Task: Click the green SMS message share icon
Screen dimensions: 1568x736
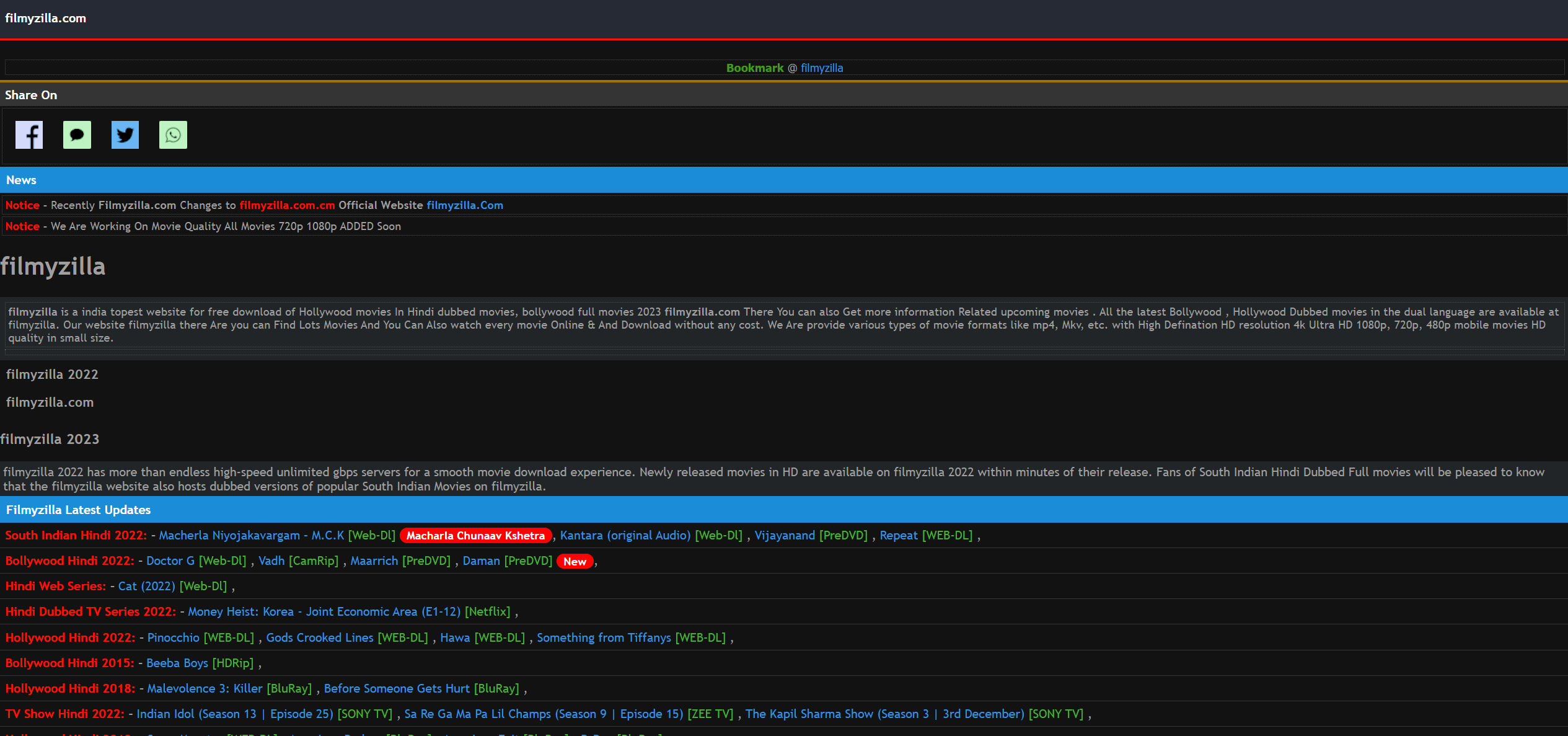Action: coord(77,135)
